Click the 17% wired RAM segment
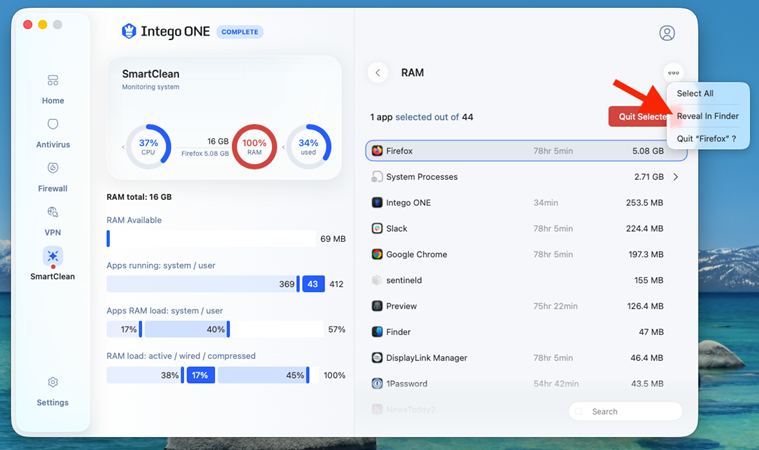The width and height of the screenshot is (759, 450). (x=200, y=375)
